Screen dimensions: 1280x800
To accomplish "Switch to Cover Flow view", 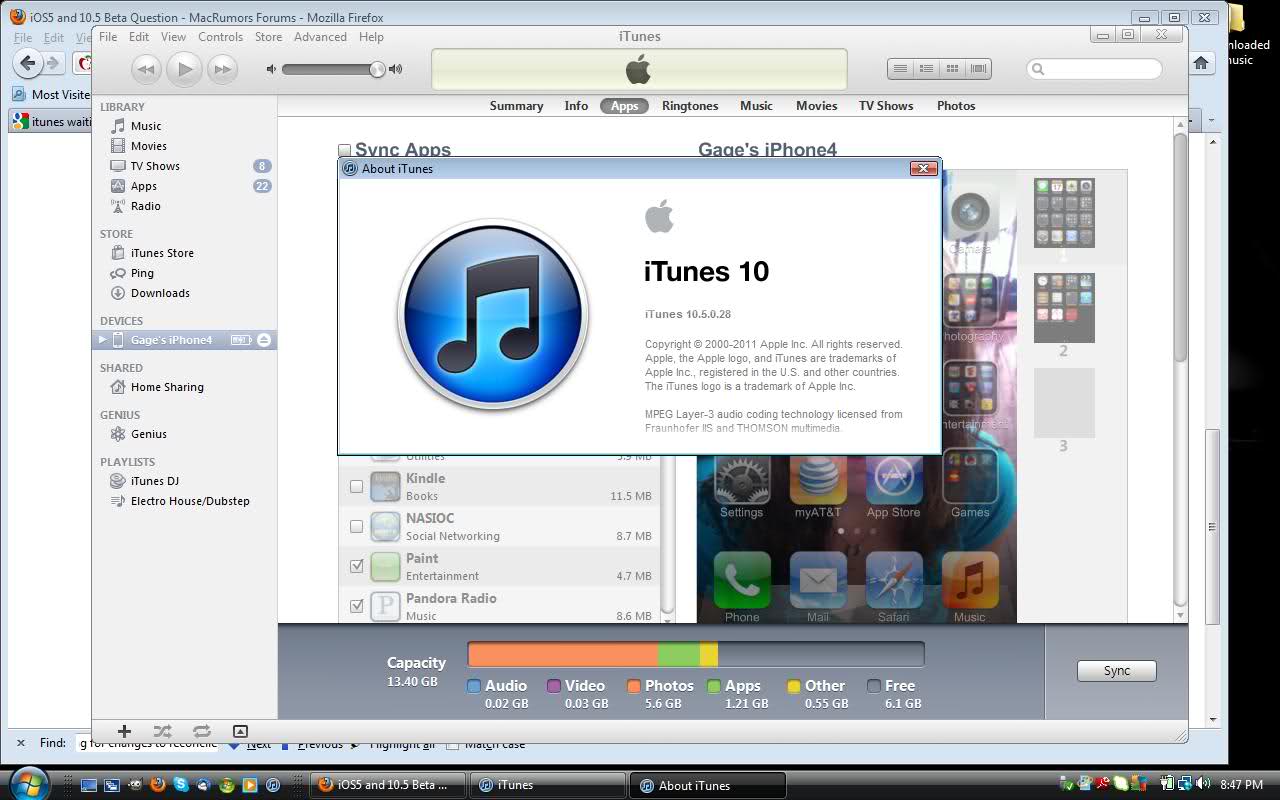I will pyautogui.click(x=979, y=69).
